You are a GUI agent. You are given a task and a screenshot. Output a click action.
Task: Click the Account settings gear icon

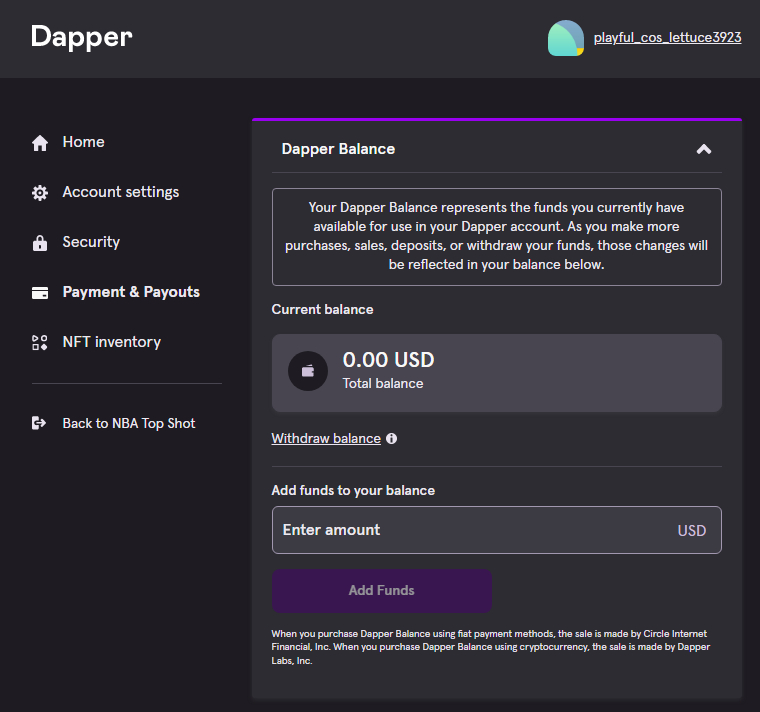point(40,193)
